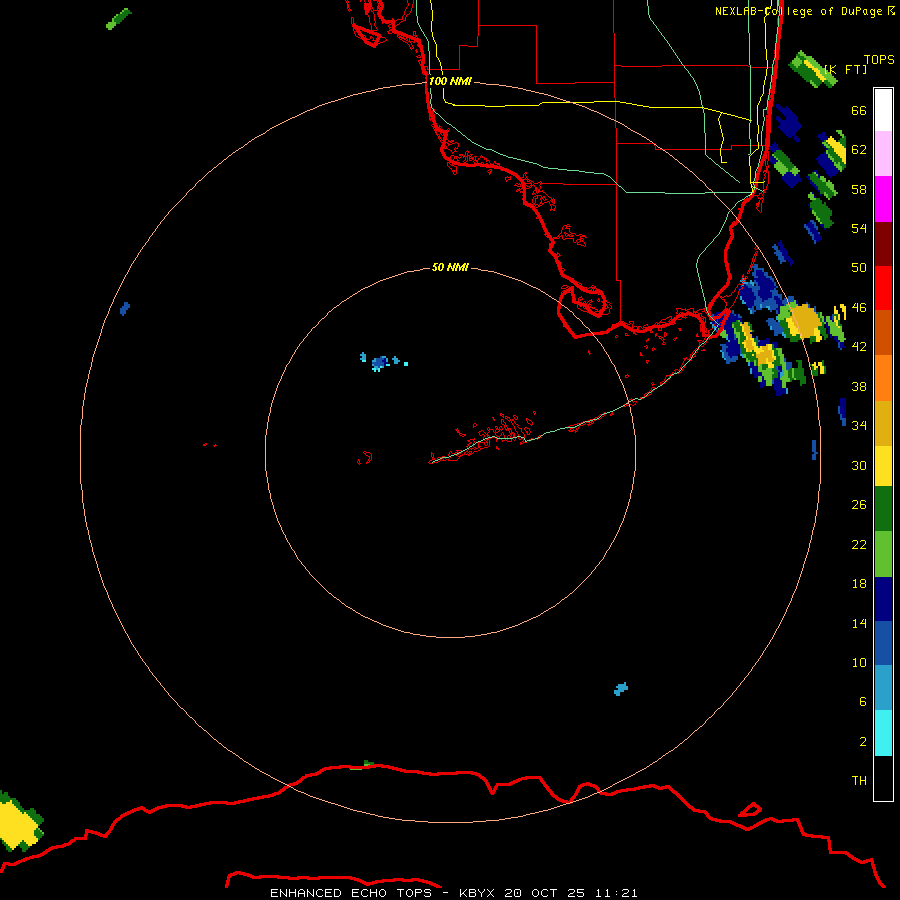Click the '58' legend value

click(x=859, y=189)
